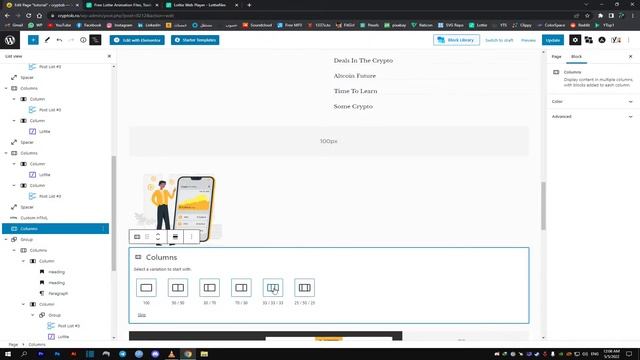Open the VLC cone icon in taskbar
Screen dimensions: 640x360
(171, 354)
